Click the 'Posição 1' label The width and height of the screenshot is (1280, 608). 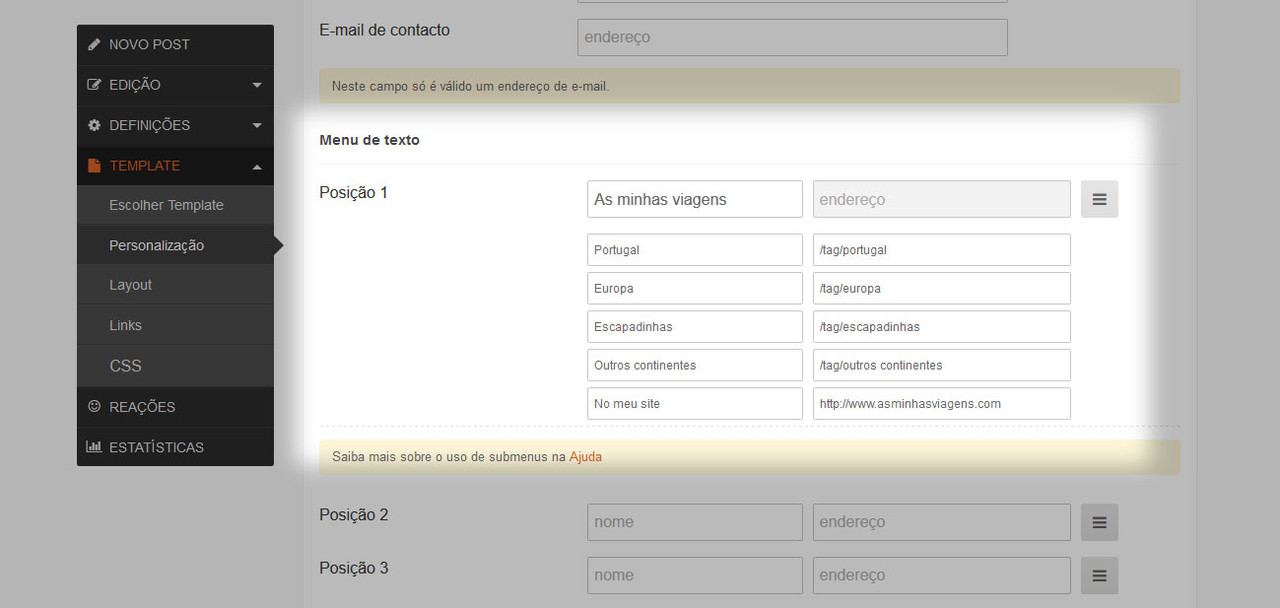click(x=353, y=192)
